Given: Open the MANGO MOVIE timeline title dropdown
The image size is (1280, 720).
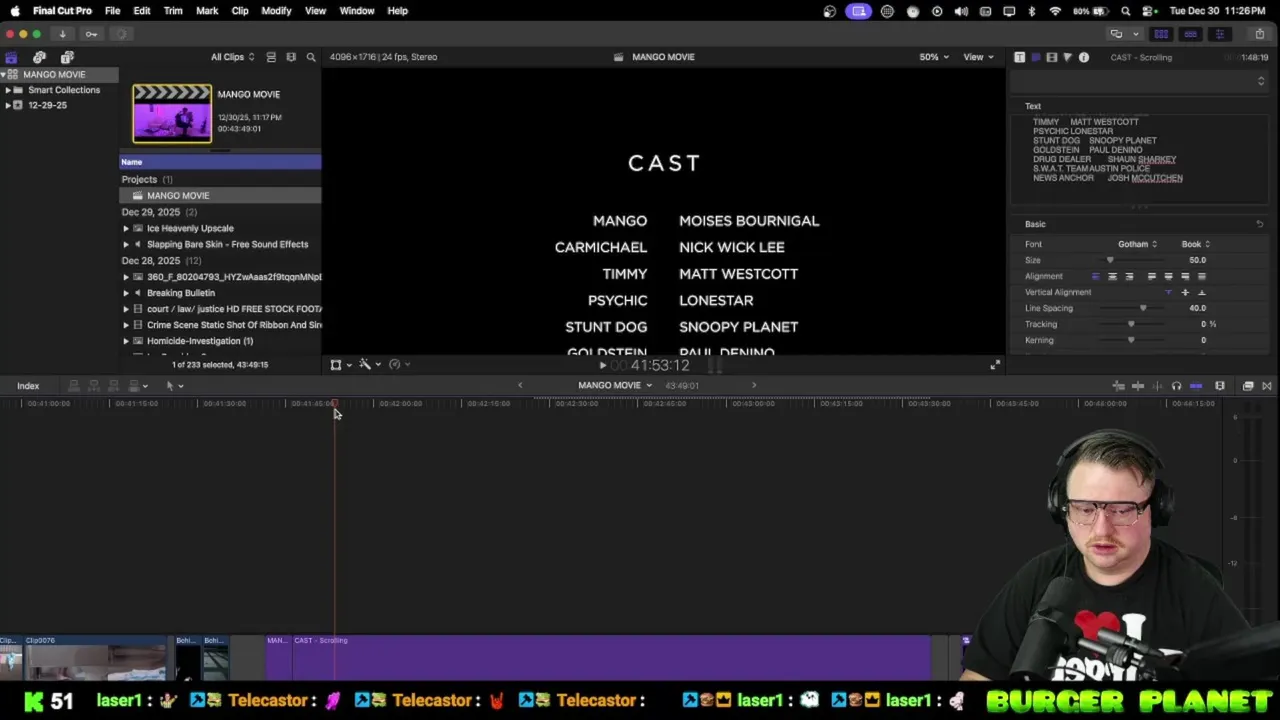Looking at the screenshot, I should [615, 385].
